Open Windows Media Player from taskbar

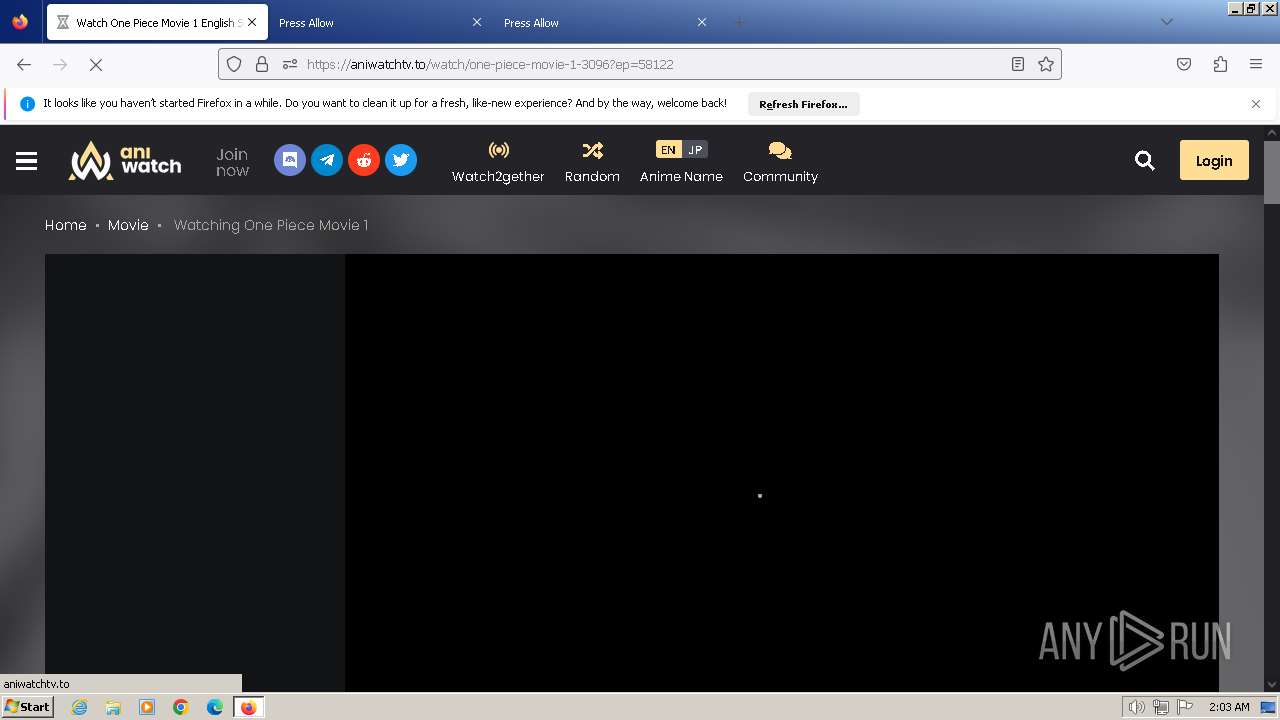(x=147, y=707)
